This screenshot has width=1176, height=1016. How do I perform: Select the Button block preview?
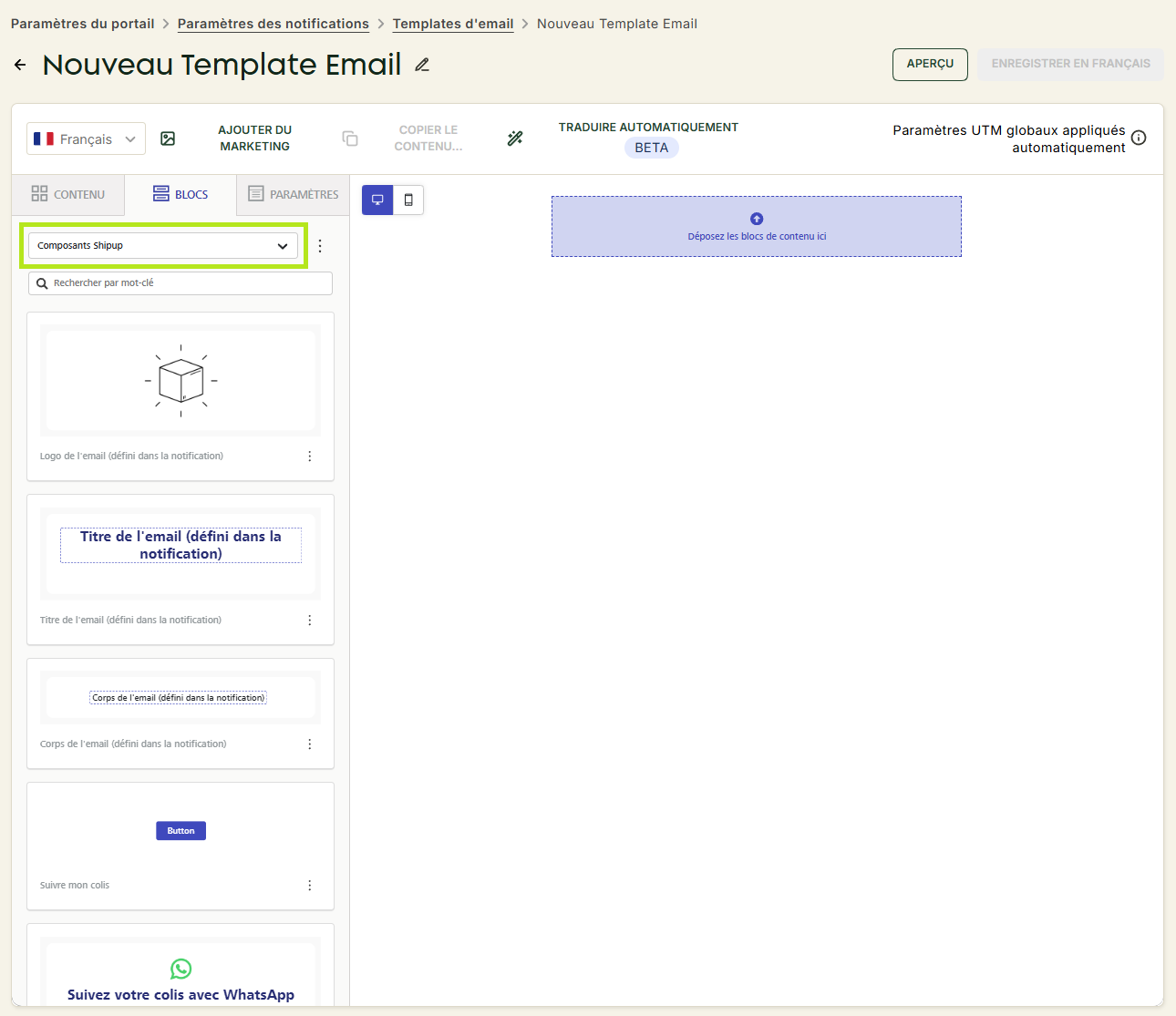click(181, 831)
